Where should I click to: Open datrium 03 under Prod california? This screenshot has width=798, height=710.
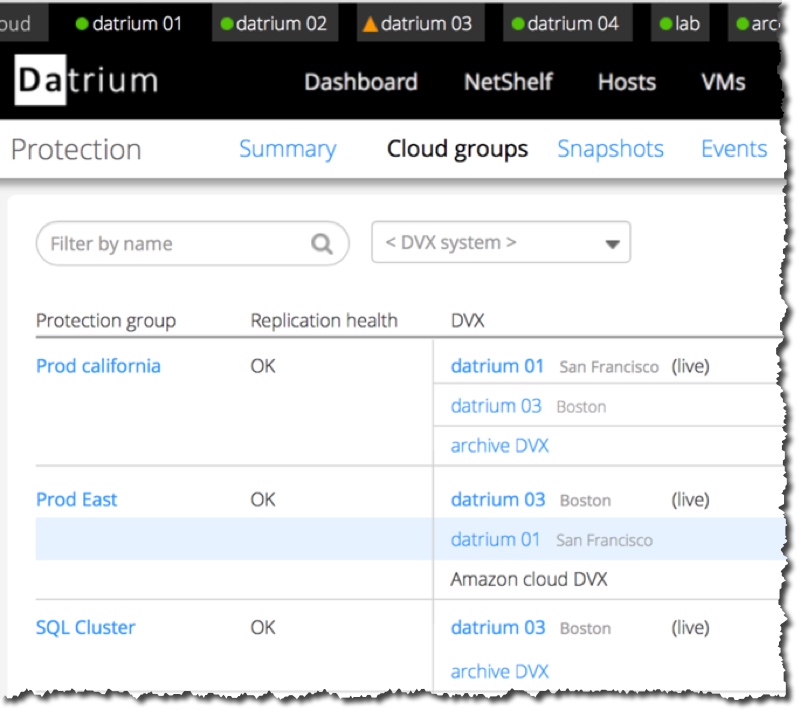point(496,406)
